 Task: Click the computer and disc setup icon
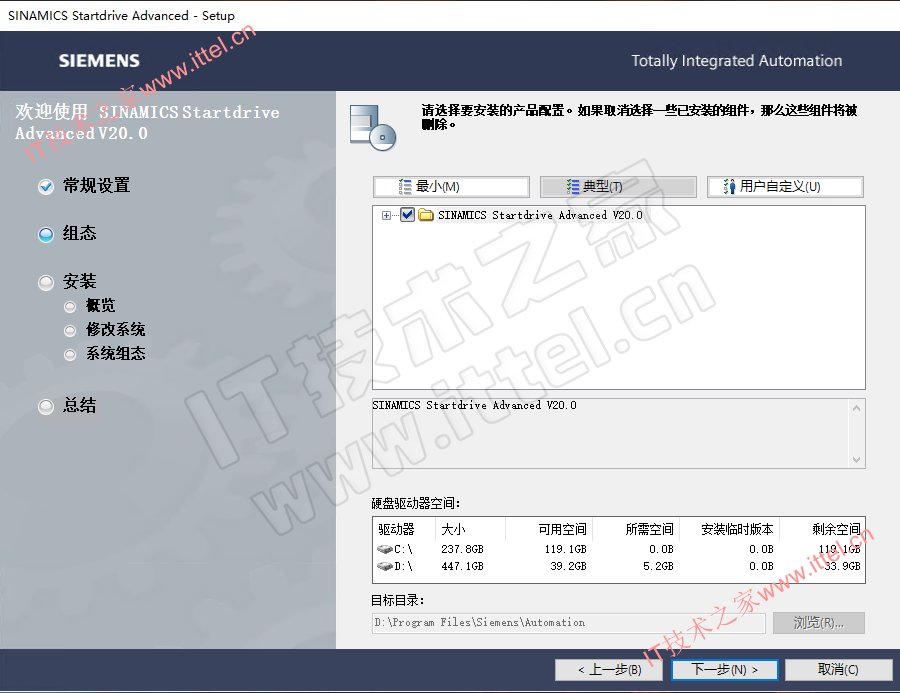coord(373,127)
